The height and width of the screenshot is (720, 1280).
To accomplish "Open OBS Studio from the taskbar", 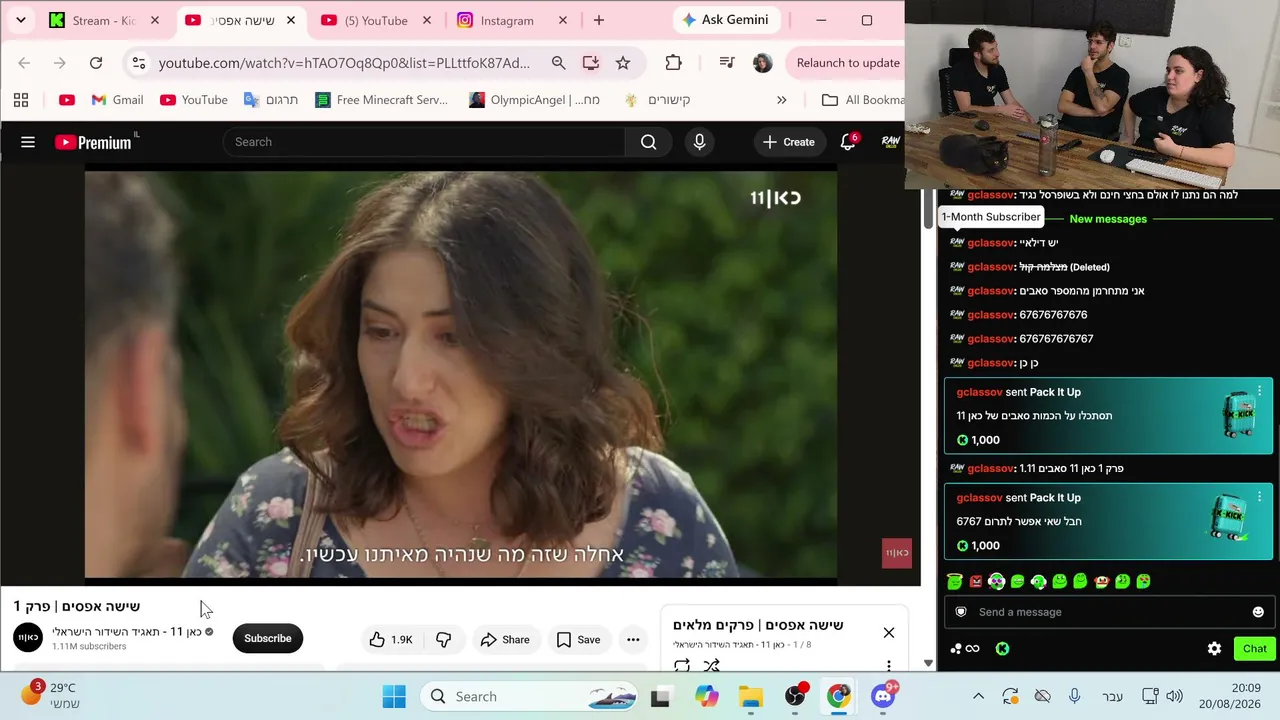I will tap(795, 697).
